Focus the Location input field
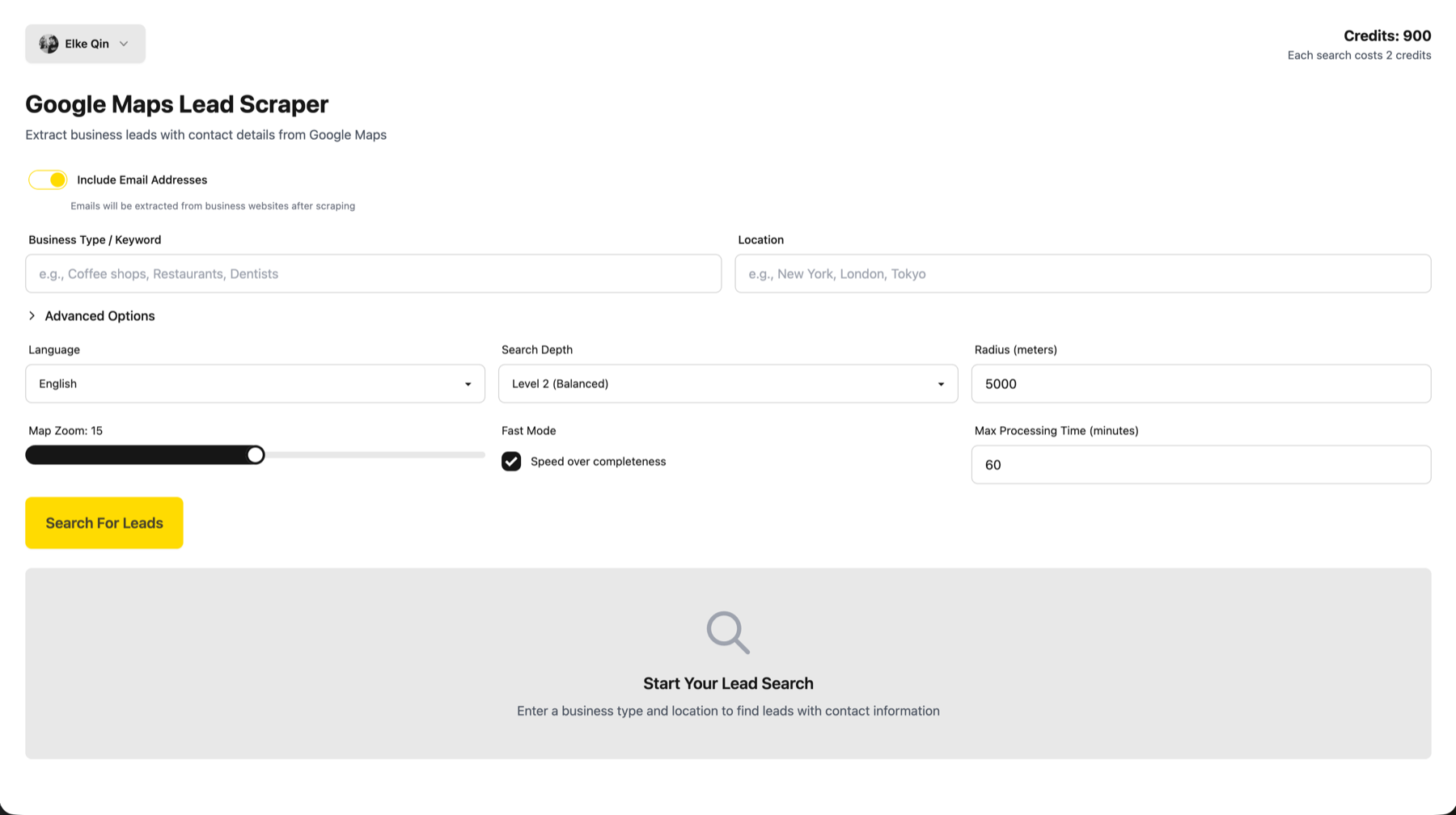This screenshot has height=815, width=1456. (x=1082, y=273)
